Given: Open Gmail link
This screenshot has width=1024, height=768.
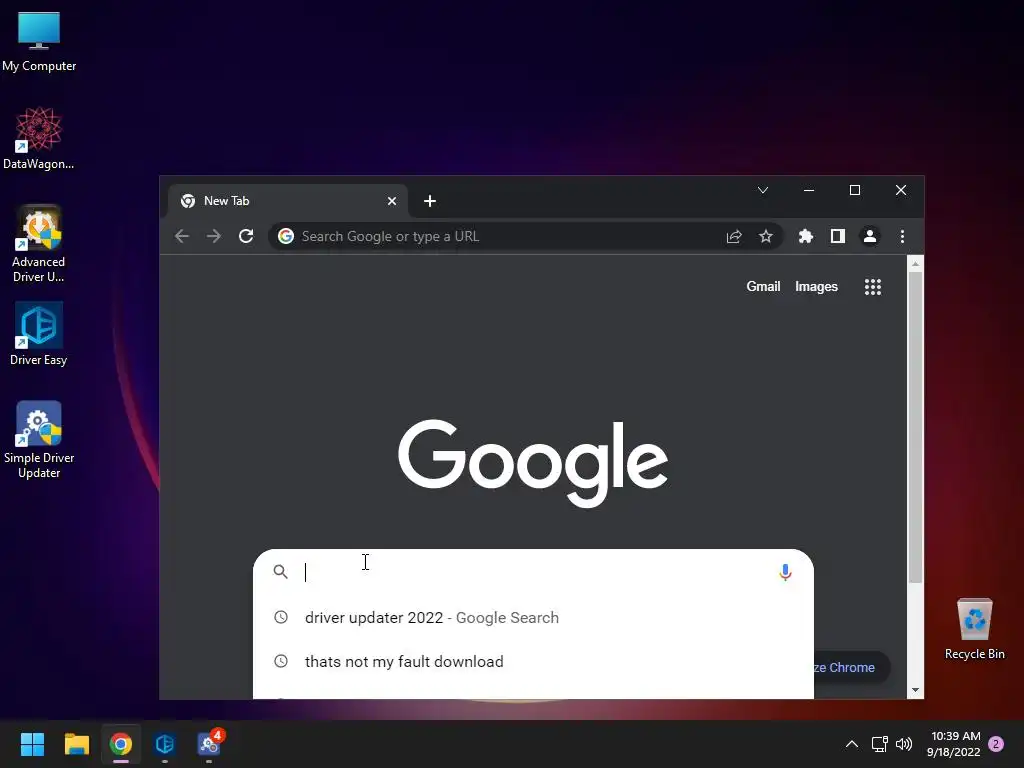Looking at the screenshot, I should (x=763, y=287).
